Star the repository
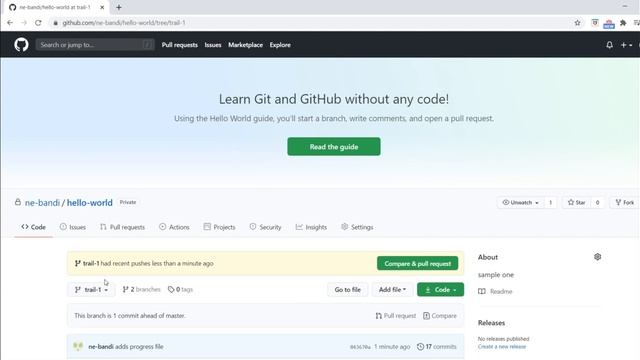Viewport: 640px width, 360px height. point(576,202)
